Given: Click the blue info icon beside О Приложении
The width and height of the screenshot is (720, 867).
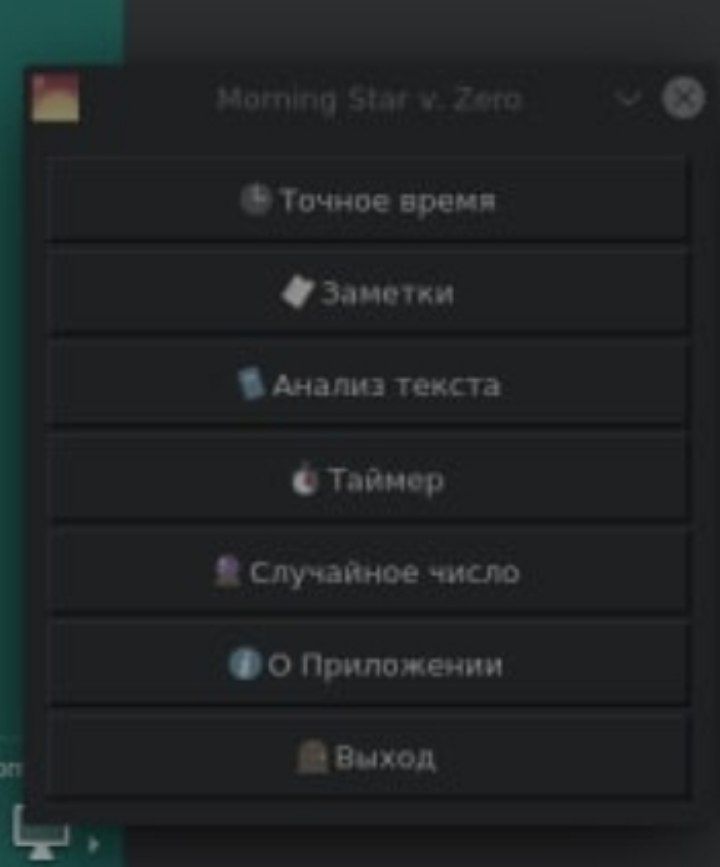Looking at the screenshot, I should click(x=244, y=664).
